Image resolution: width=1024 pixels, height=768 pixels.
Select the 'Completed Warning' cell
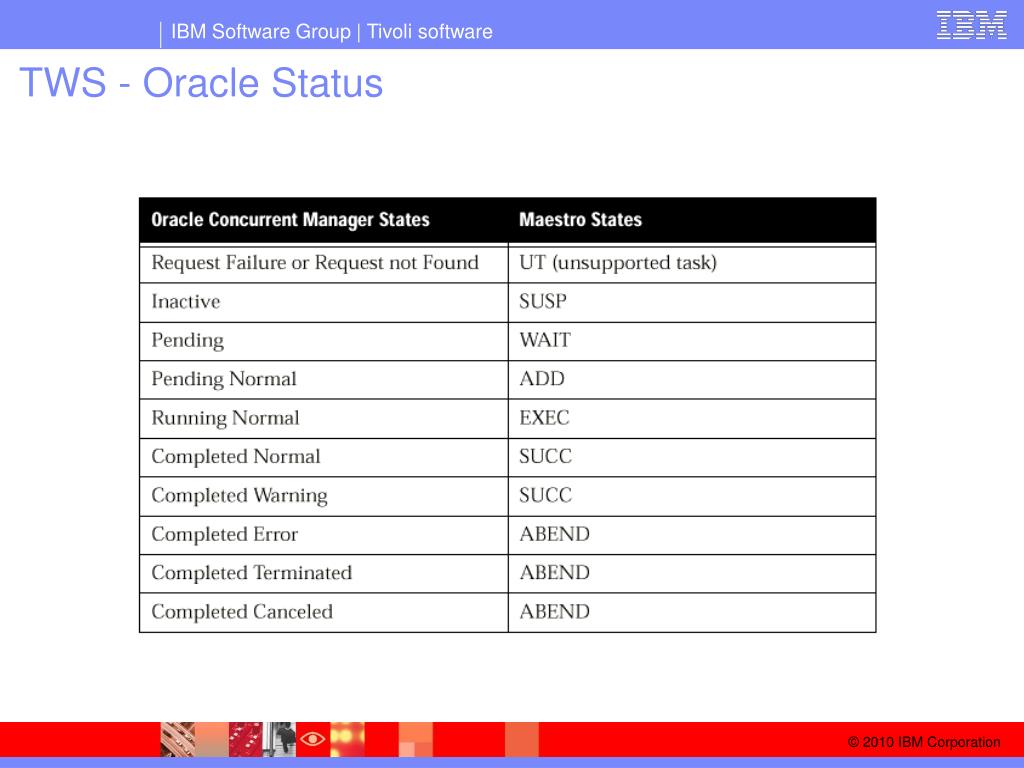pyautogui.click(x=324, y=496)
